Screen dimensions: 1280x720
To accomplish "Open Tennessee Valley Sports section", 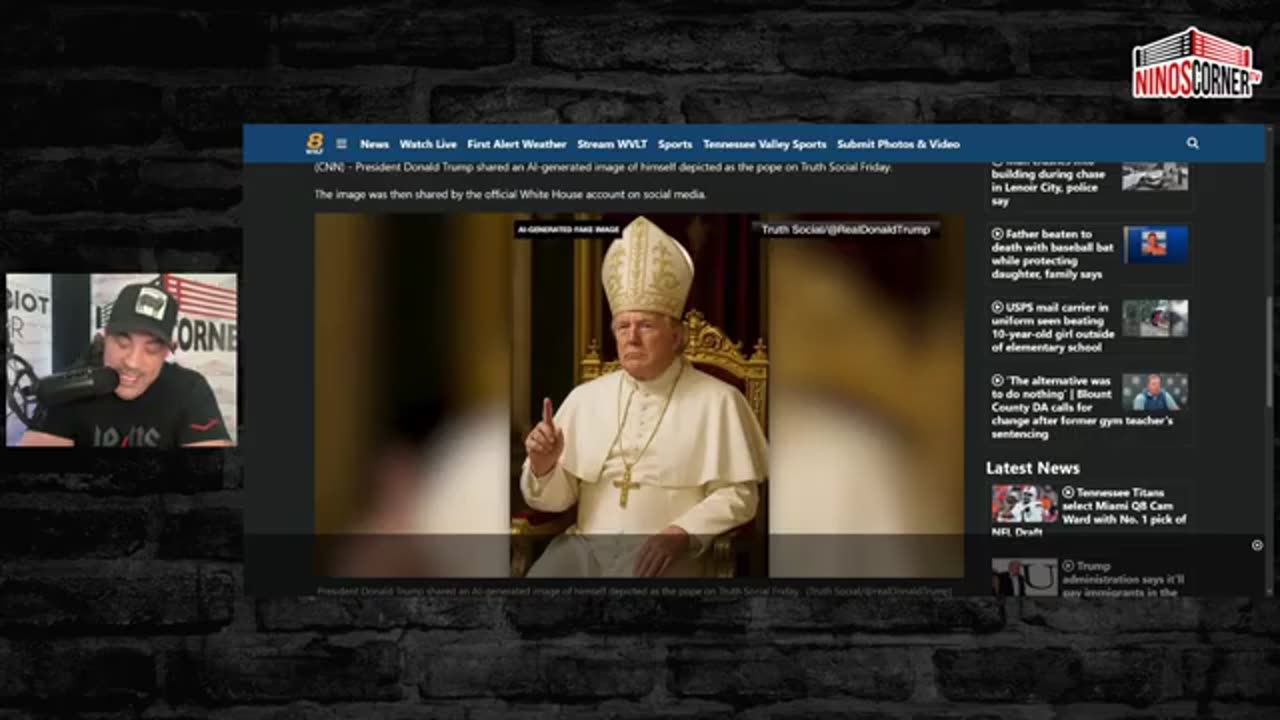I will coord(765,144).
